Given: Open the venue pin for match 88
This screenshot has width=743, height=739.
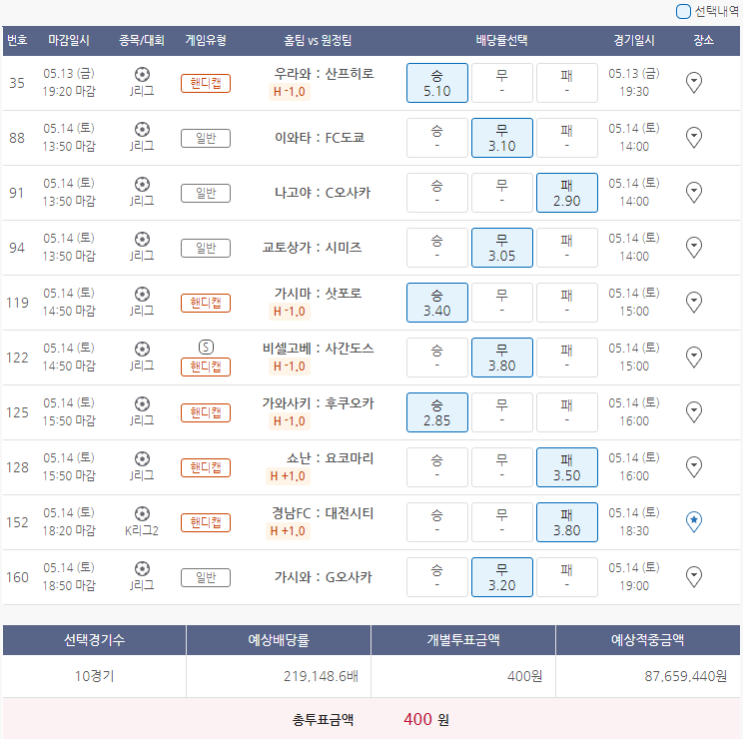Looking at the screenshot, I should (694, 137).
